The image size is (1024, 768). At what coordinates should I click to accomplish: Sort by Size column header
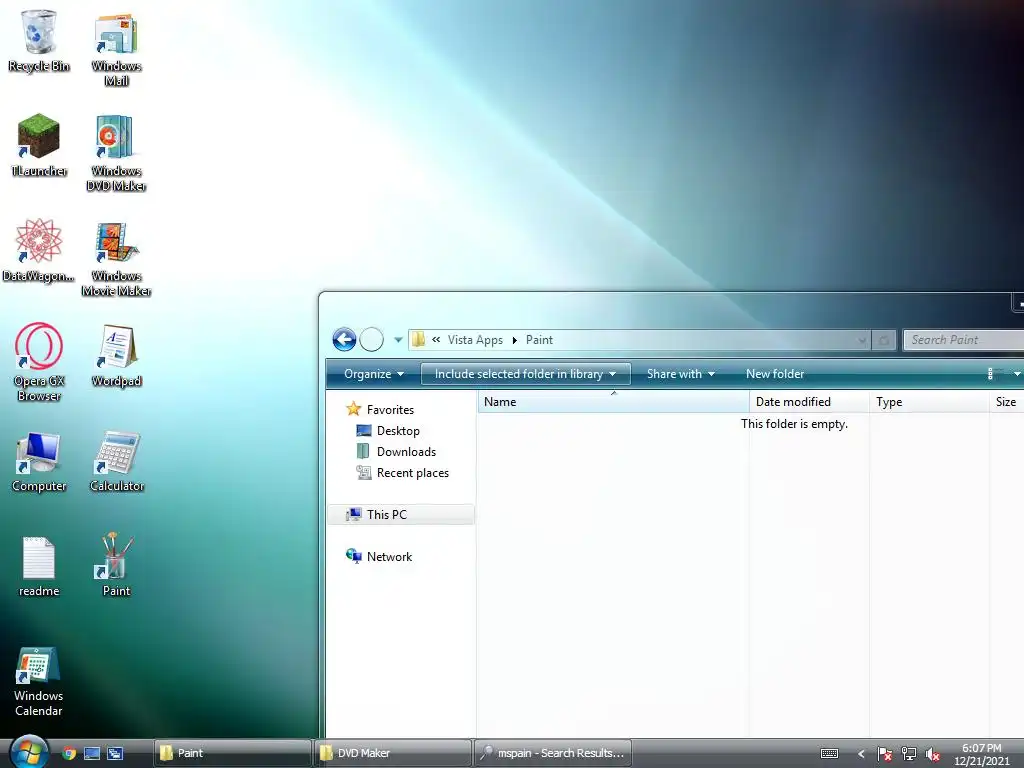point(1006,402)
